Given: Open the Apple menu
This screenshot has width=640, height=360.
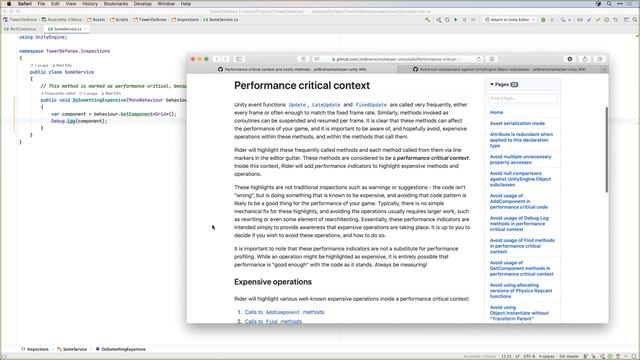Looking at the screenshot, I should (x=9, y=4).
